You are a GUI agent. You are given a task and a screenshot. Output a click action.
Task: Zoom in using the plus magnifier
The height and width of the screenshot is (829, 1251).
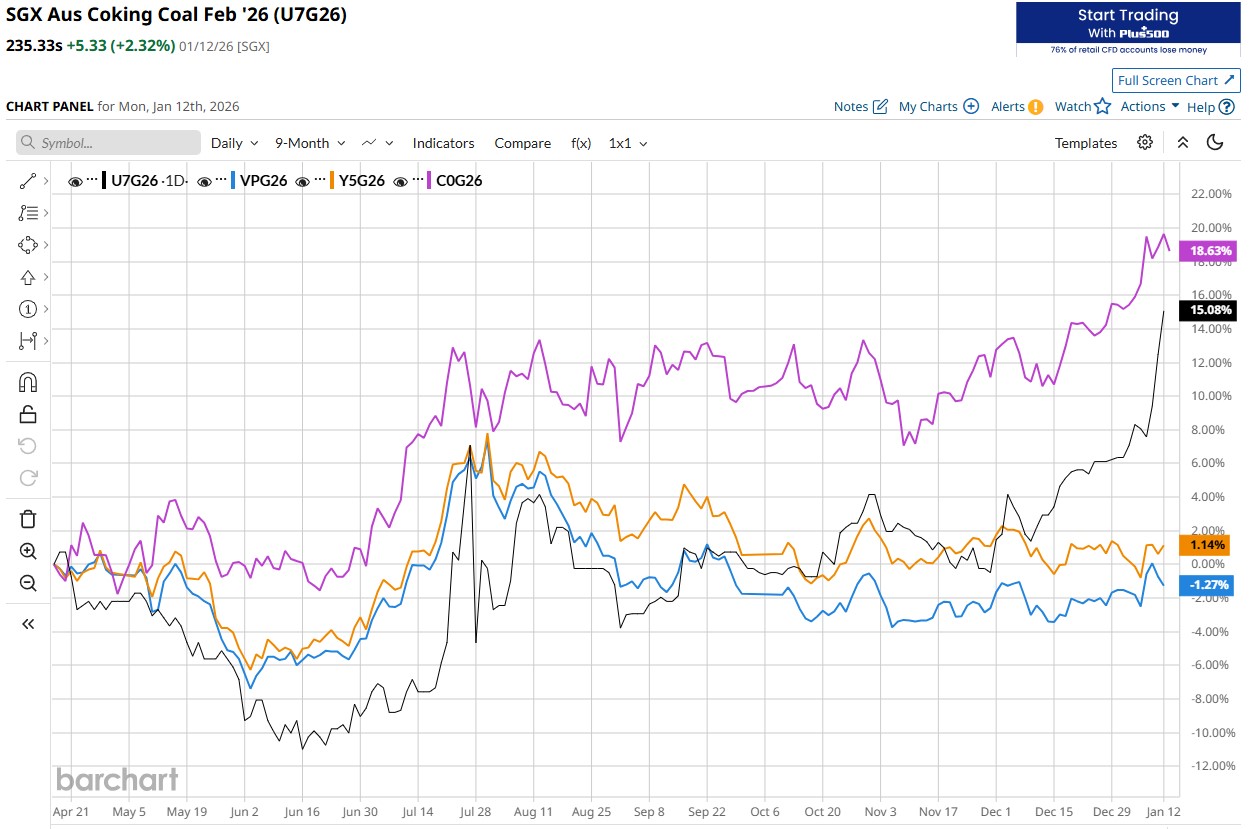pos(28,551)
